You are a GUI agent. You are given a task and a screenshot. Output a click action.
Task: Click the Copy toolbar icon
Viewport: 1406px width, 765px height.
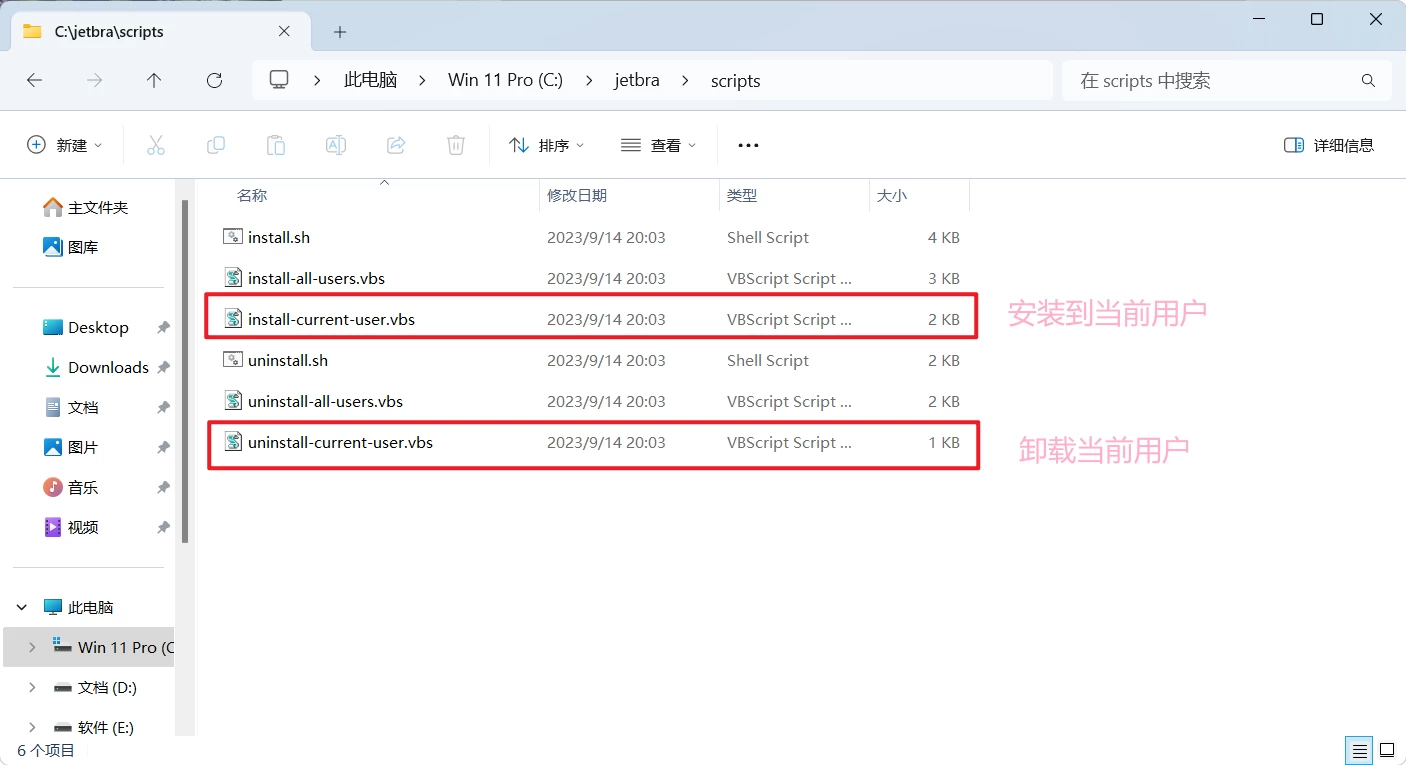216,145
